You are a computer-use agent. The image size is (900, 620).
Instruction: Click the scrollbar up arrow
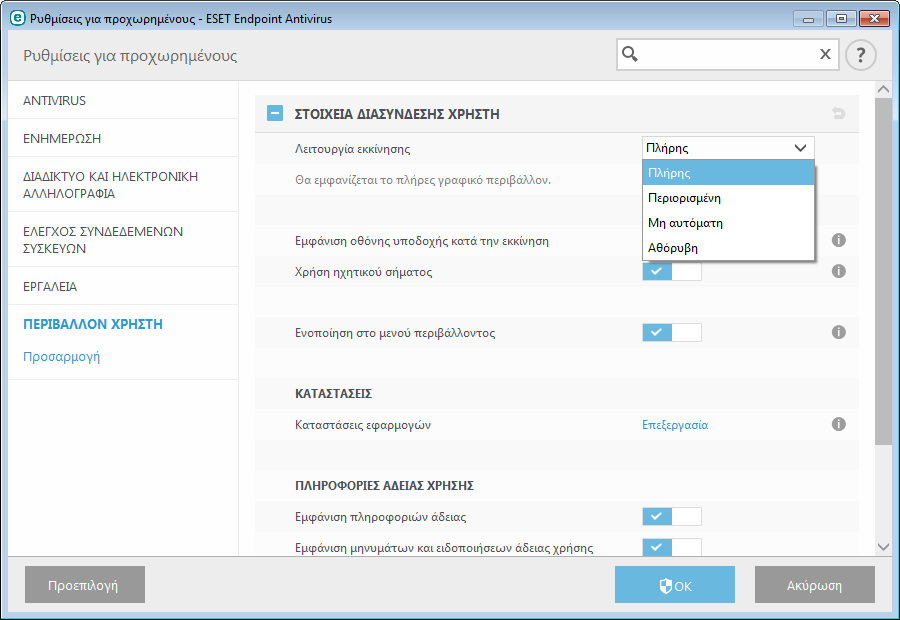884,90
